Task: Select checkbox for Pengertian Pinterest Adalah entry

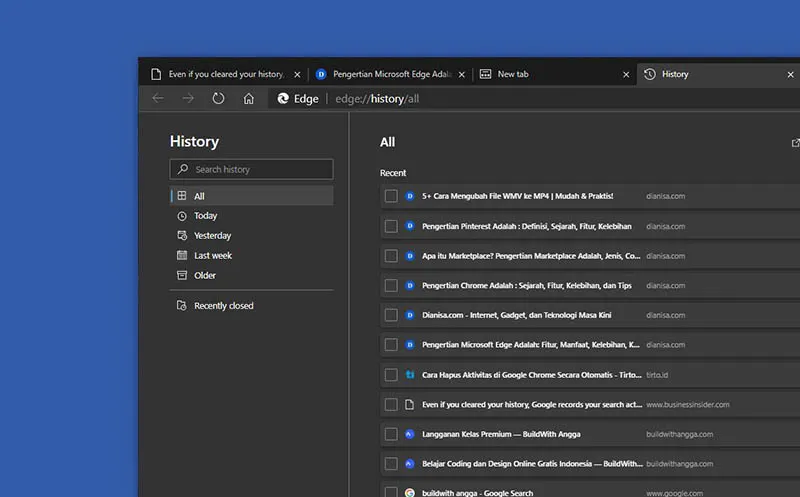Action: pos(391,226)
